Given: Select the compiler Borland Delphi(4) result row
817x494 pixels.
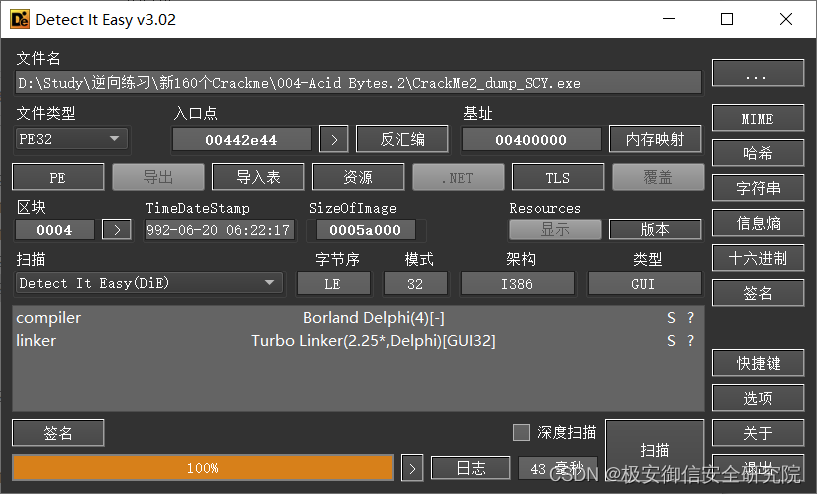Looking at the screenshot, I should coord(357,317).
